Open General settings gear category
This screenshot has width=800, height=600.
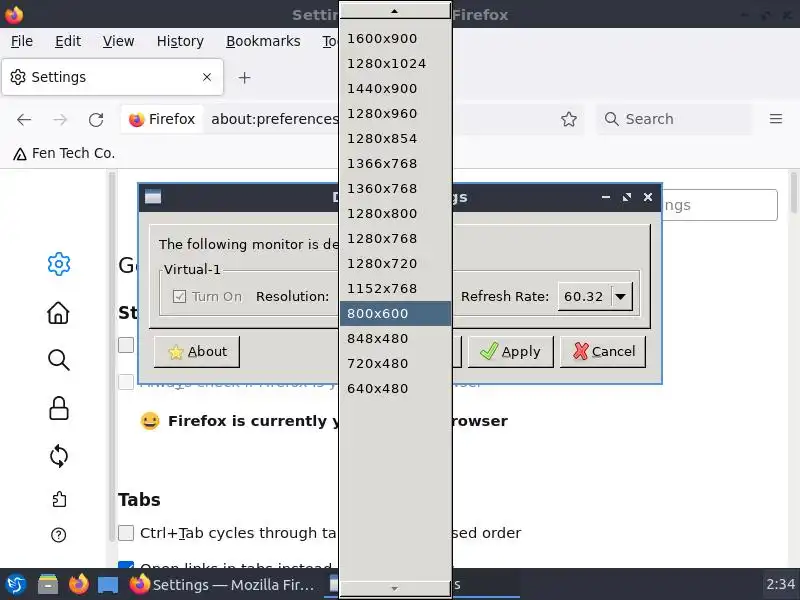pos(59,264)
